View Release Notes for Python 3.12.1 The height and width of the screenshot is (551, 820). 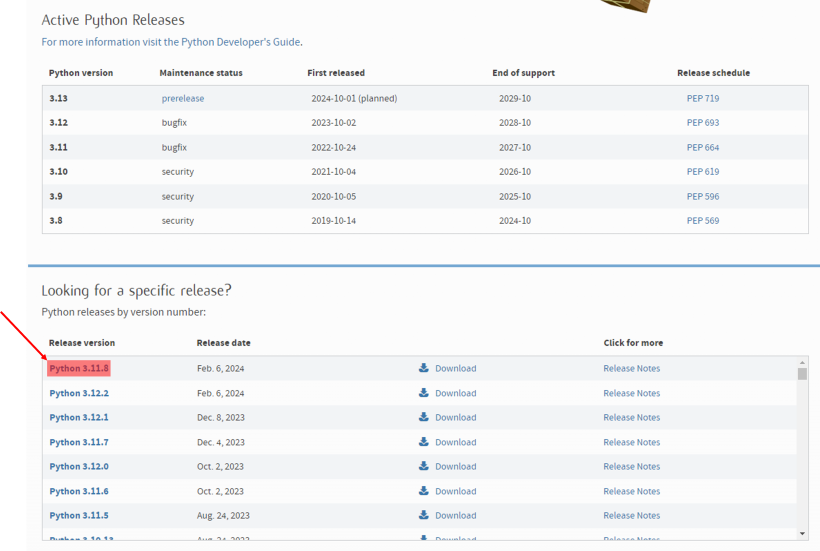[632, 417]
